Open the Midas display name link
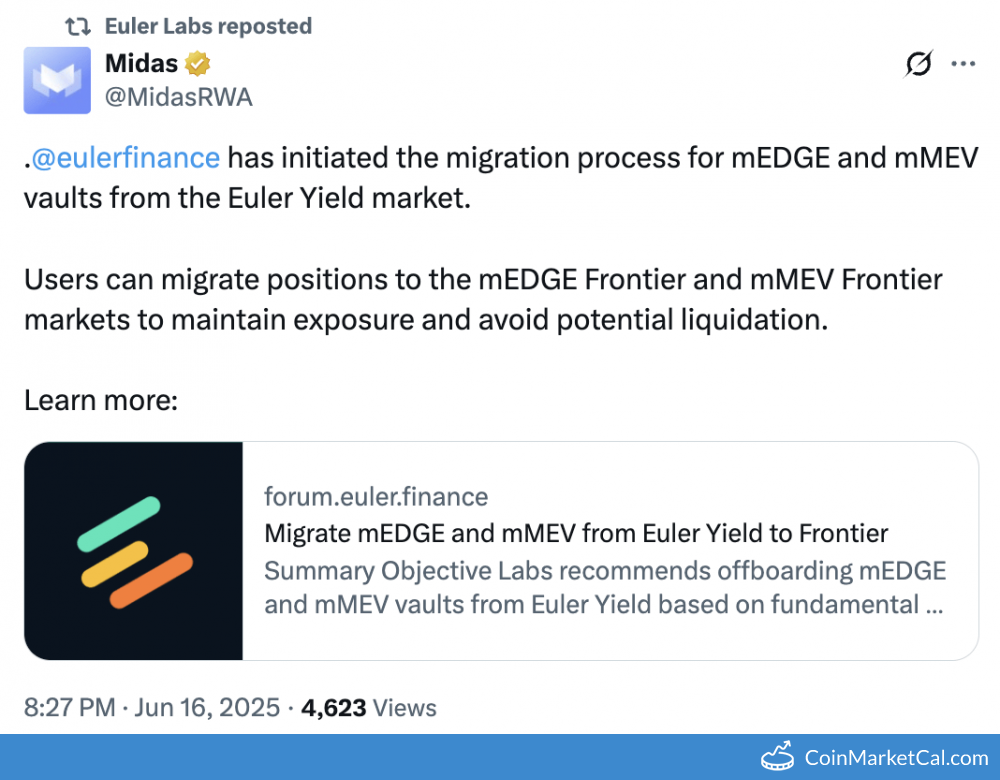 pyautogui.click(x=141, y=64)
